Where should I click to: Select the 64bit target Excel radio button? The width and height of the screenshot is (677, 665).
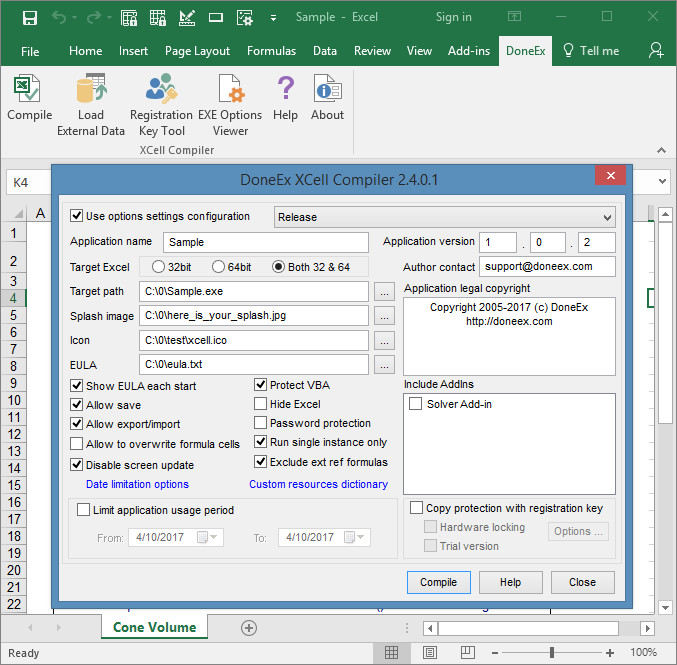[x=218, y=267]
